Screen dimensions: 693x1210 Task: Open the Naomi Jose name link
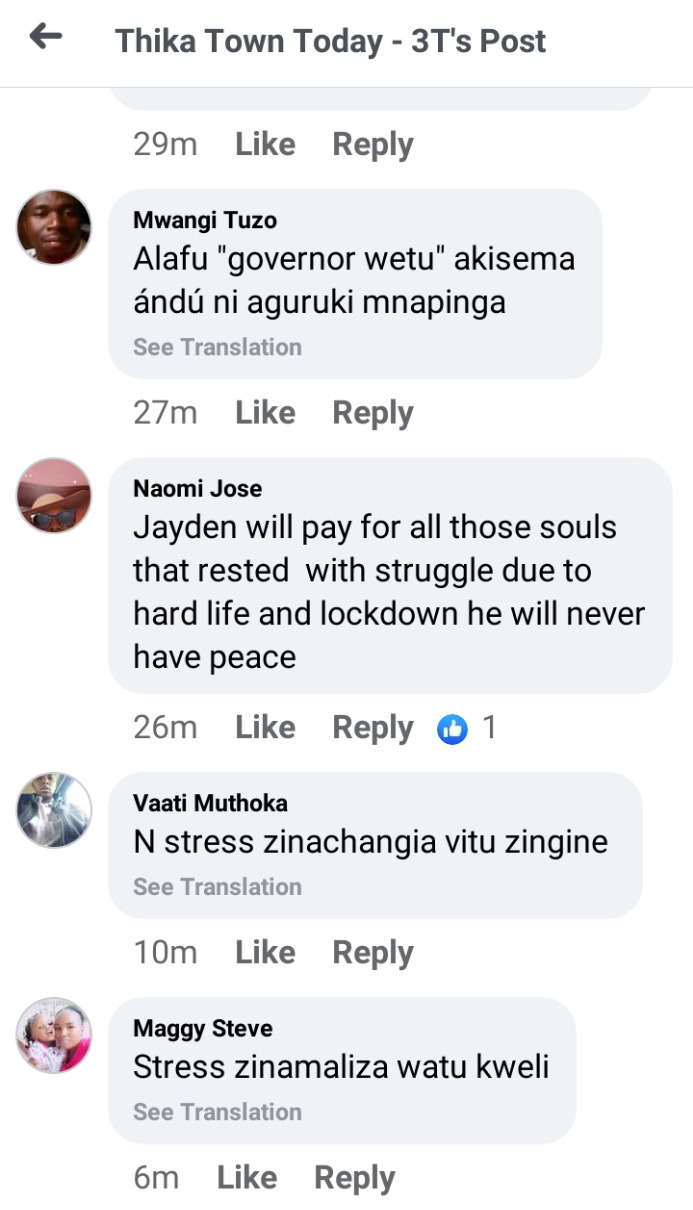(x=197, y=489)
